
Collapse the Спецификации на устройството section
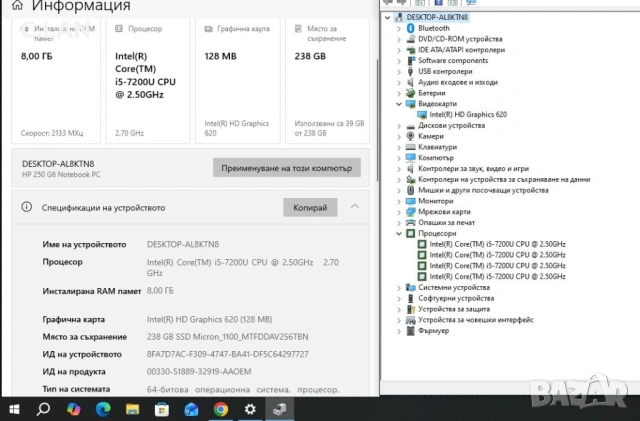pyautogui.click(x=355, y=207)
